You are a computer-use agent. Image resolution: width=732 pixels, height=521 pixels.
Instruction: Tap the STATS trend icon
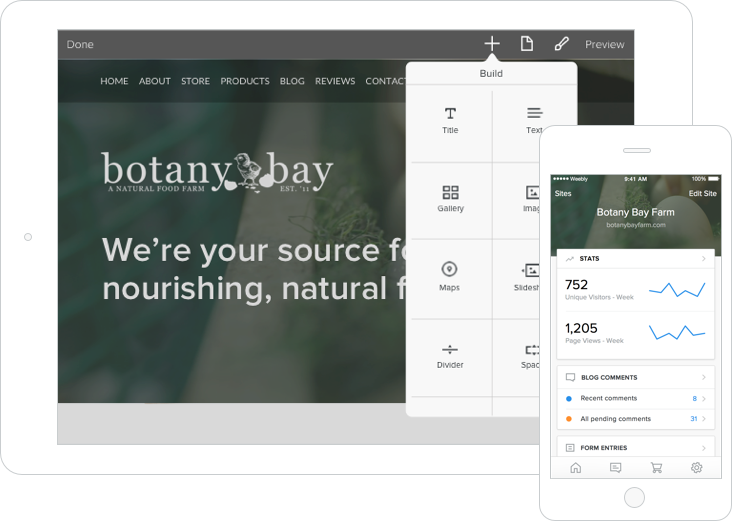[570, 259]
